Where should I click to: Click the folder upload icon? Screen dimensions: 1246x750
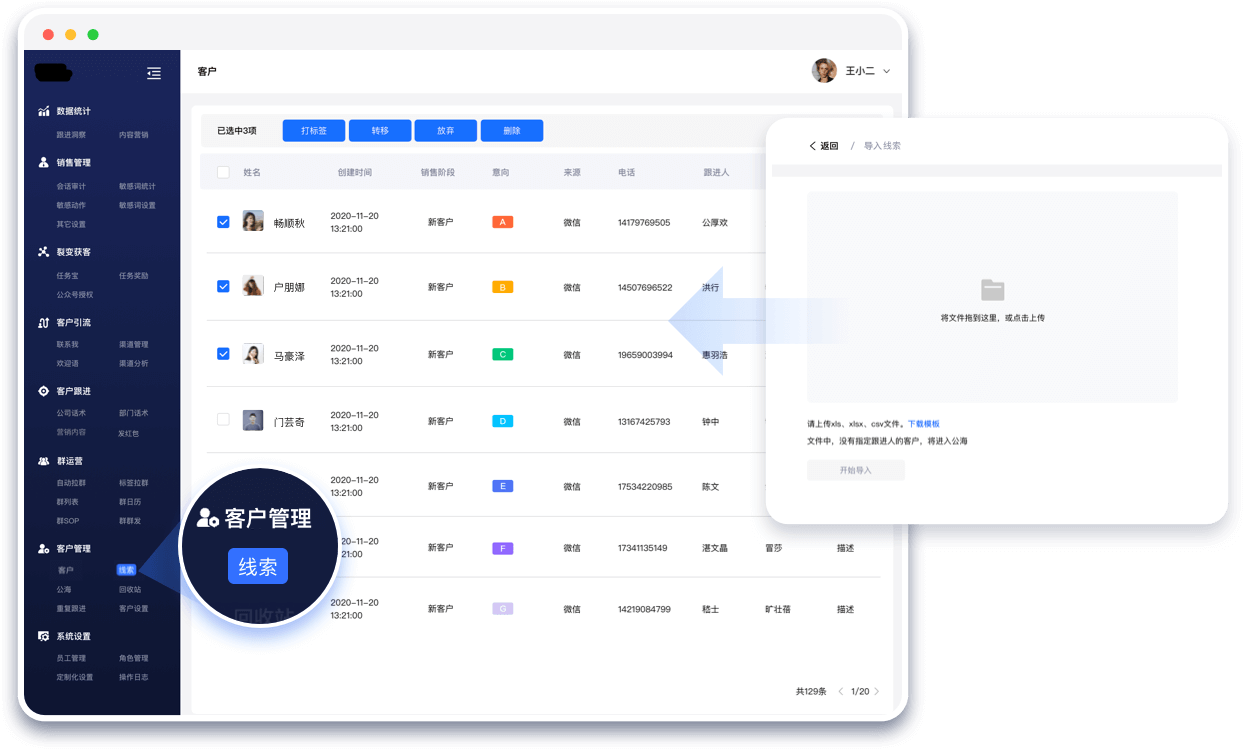click(992, 290)
